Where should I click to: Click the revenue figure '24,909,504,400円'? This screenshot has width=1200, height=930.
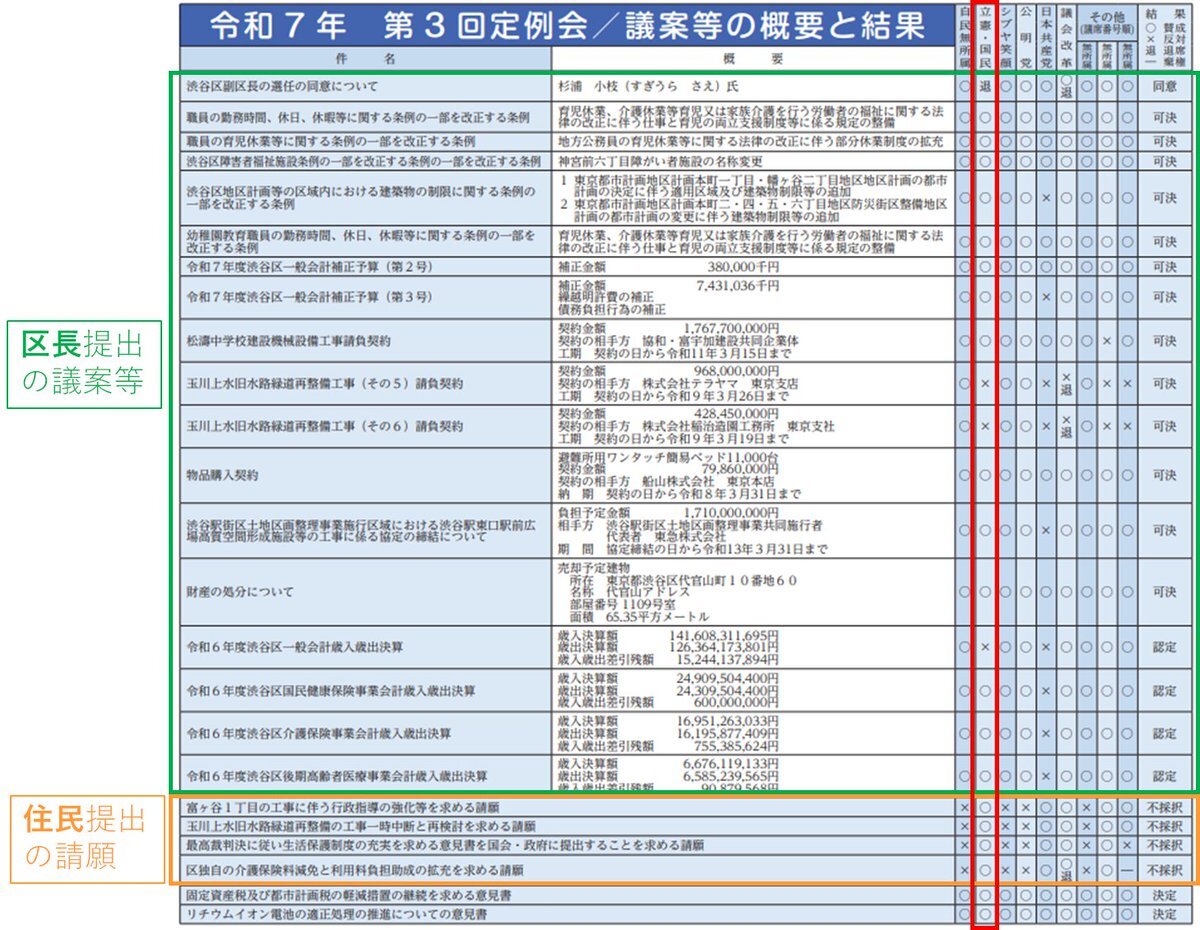coord(728,677)
